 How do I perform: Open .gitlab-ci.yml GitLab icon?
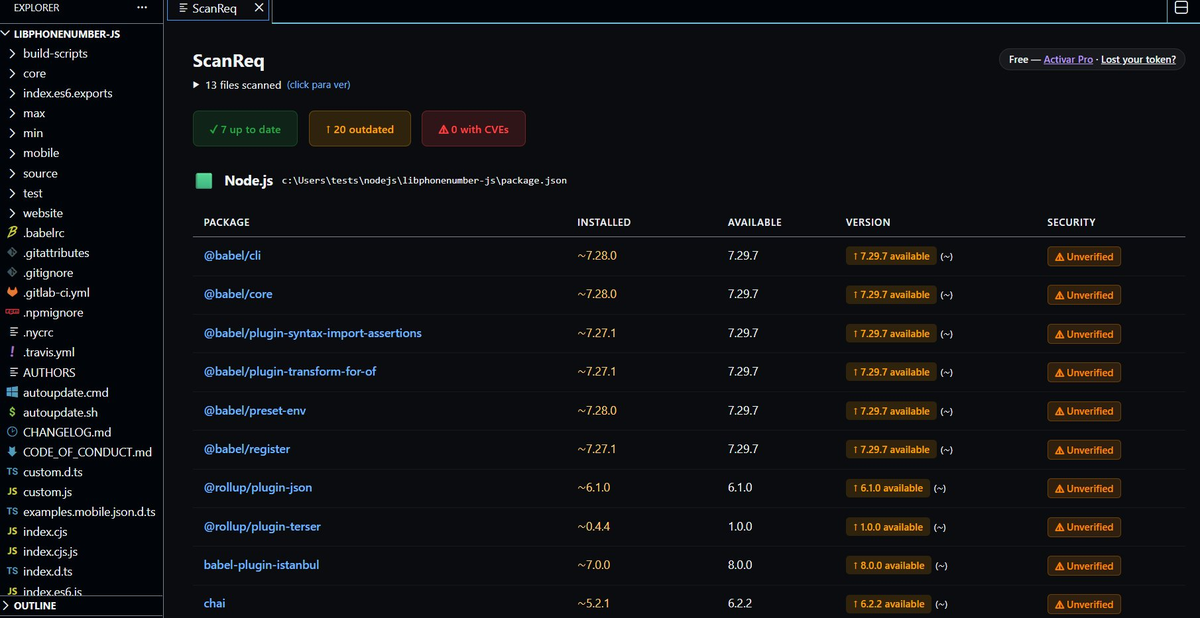click(x=13, y=293)
